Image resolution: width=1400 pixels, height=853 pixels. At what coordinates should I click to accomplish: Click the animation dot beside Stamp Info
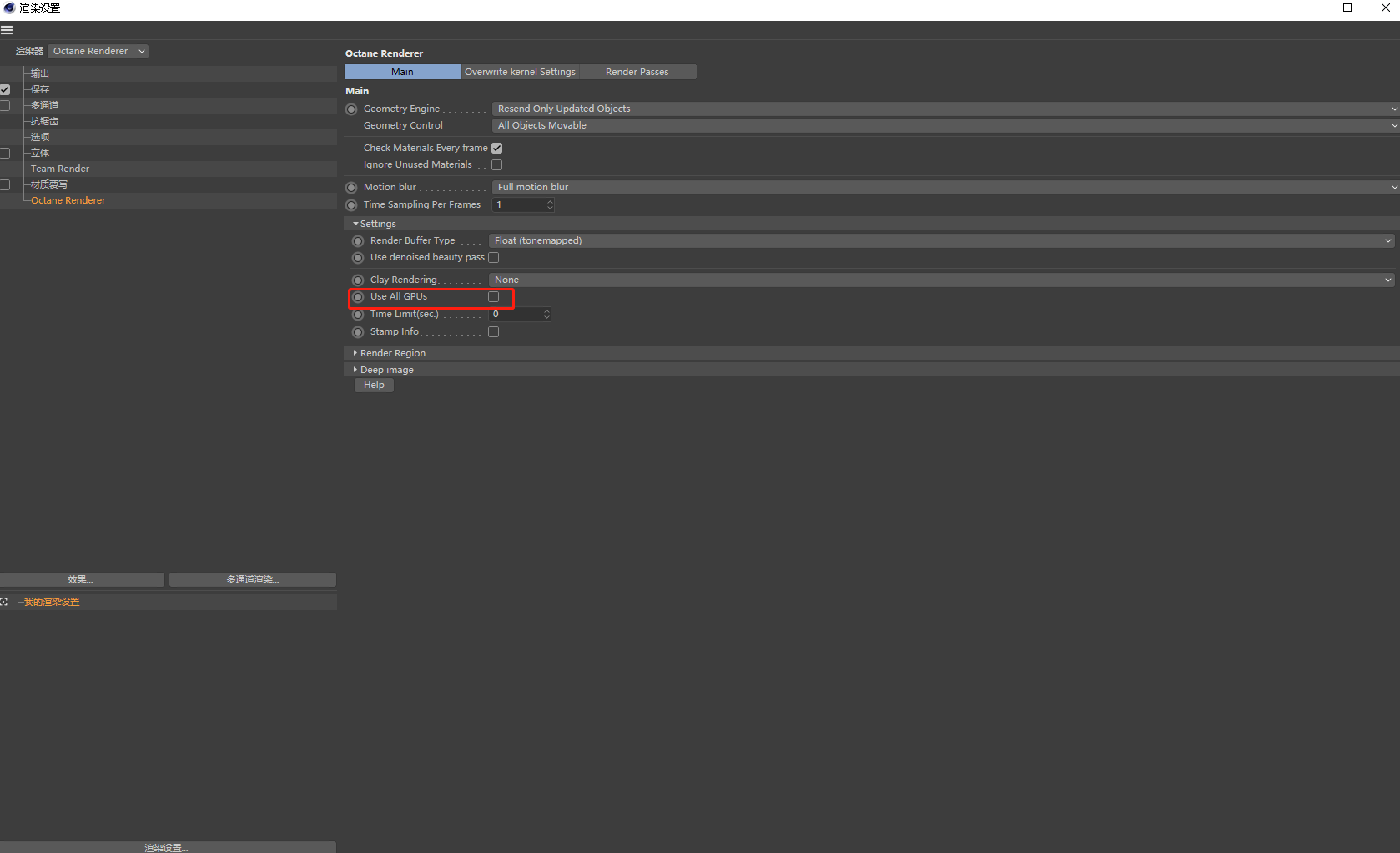click(x=358, y=332)
